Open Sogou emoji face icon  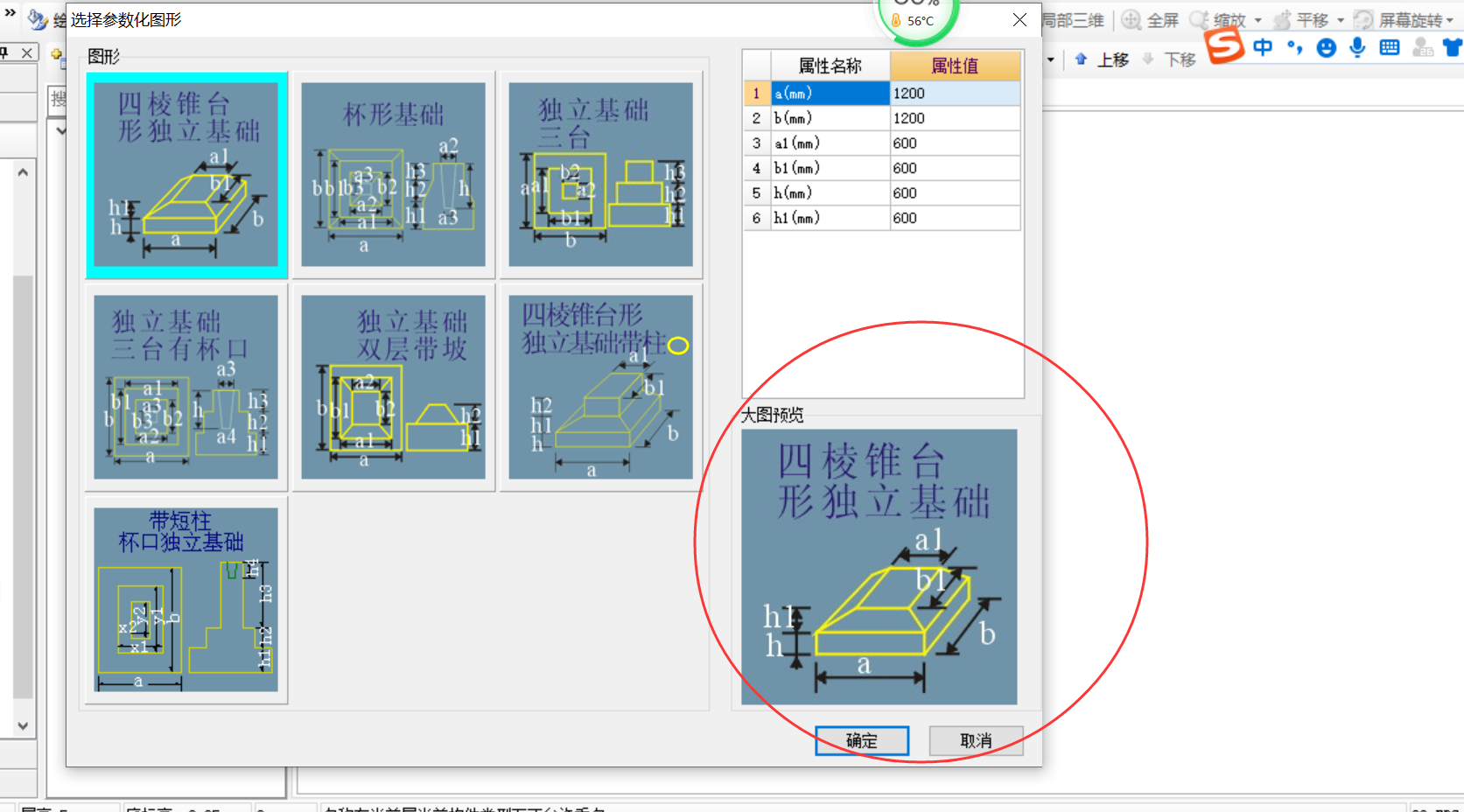(x=1327, y=47)
